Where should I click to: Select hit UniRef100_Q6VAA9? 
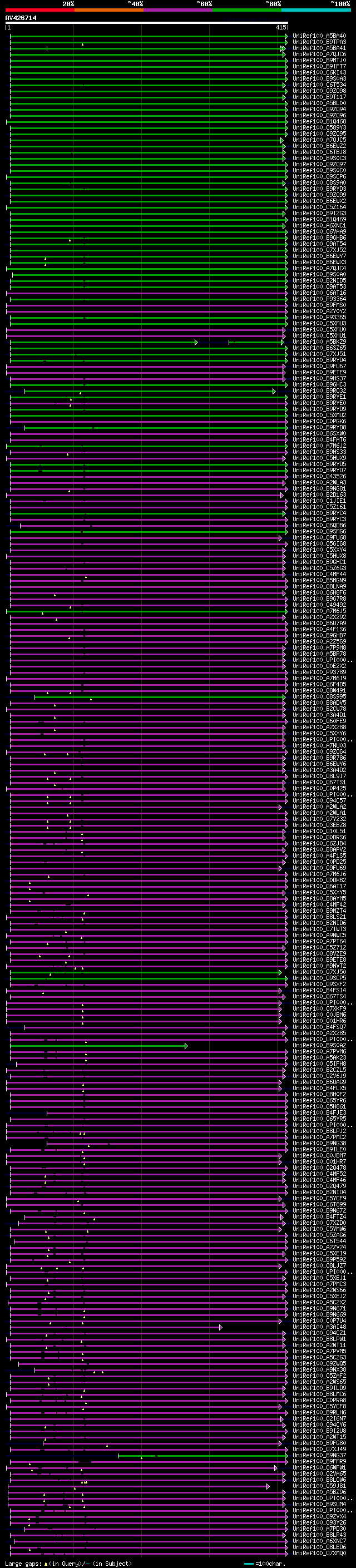(319, 231)
